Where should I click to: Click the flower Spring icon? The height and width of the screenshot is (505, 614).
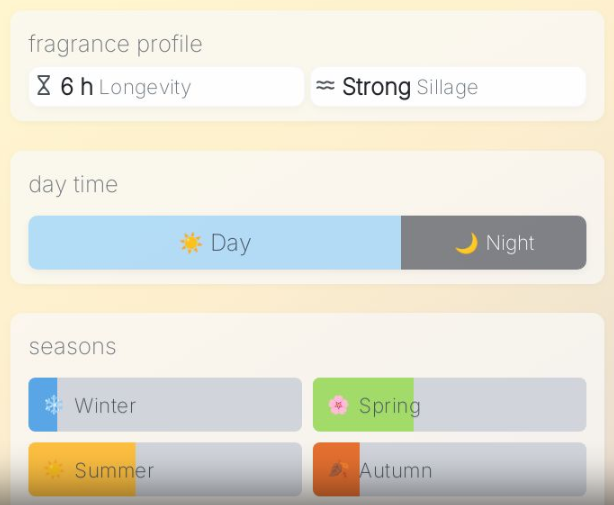[338, 405]
